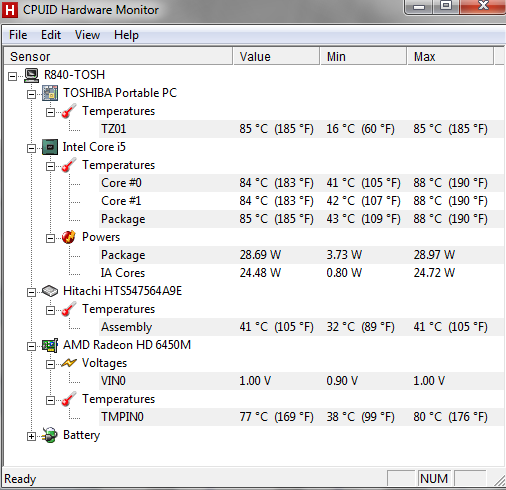Screen dimensions: 506x490
Task: Collapse the Powers section
Action: click(50, 238)
